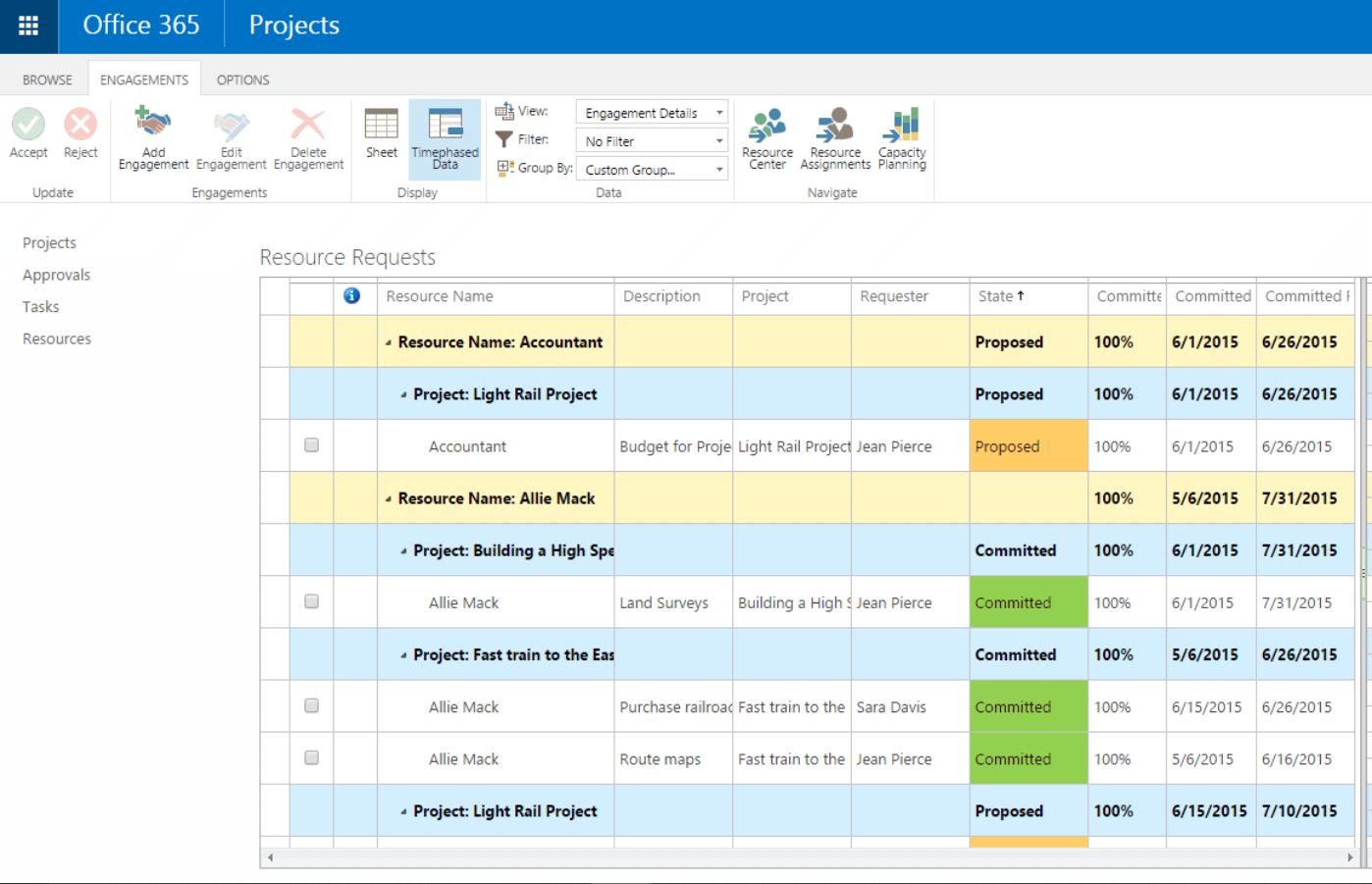The height and width of the screenshot is (884, 1372).
Task: Select the Land Surveys Allie Mack row checkbox
Action: click(311, 601)
